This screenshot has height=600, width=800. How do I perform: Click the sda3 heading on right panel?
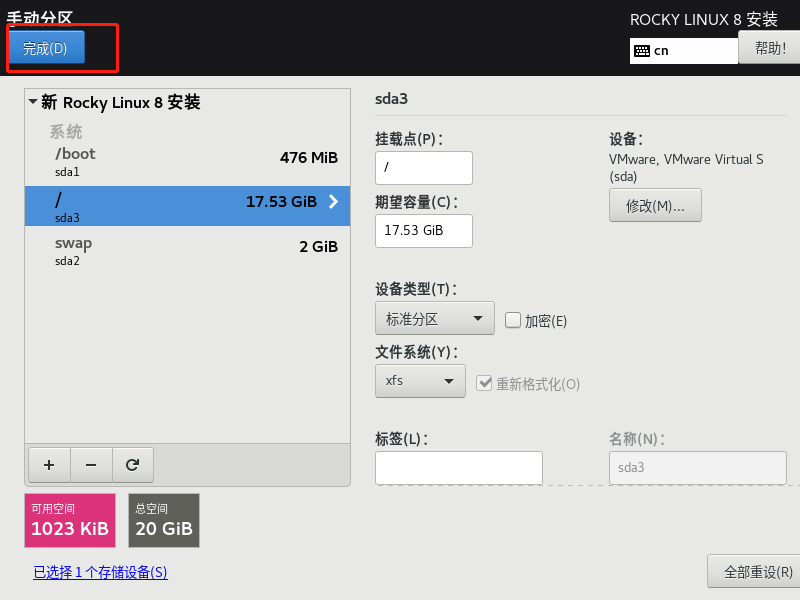click(391, 99)
